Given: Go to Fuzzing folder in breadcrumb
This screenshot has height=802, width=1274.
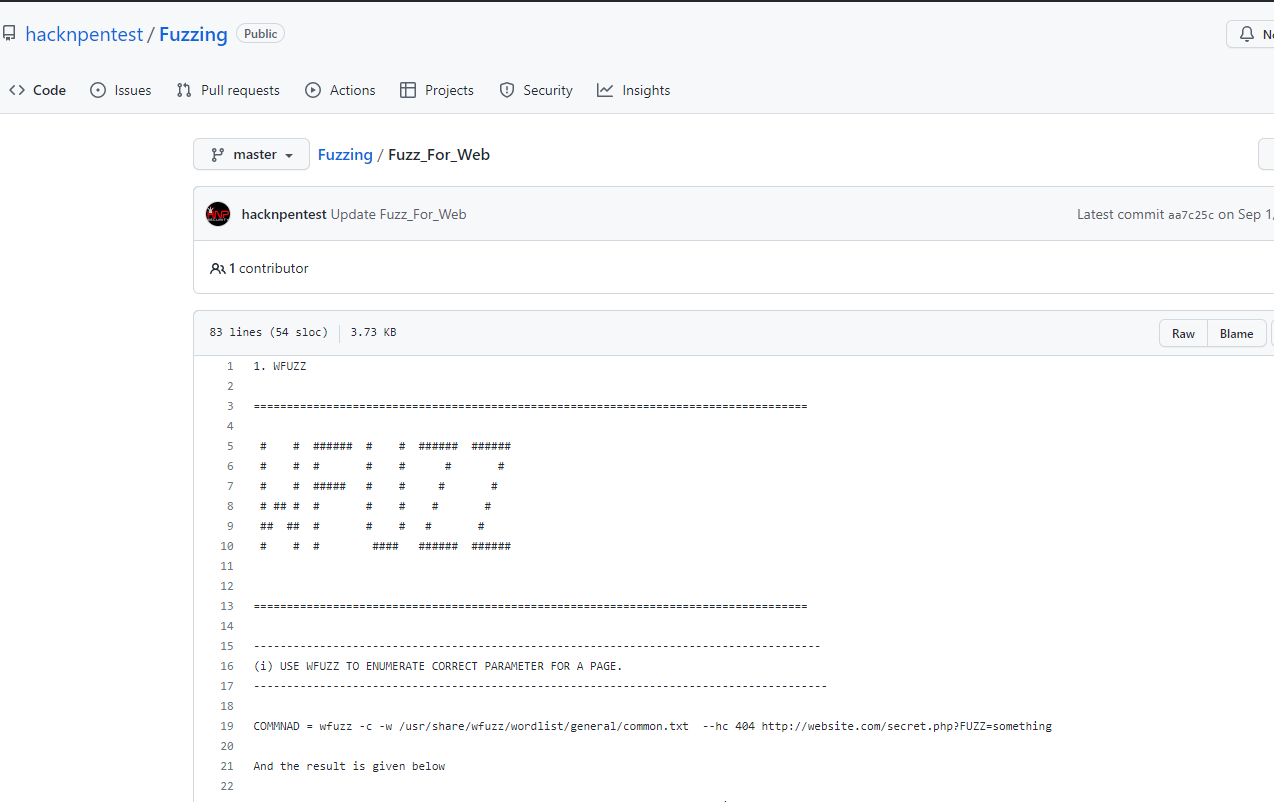Looking at the screenshot, I should 345,155.
